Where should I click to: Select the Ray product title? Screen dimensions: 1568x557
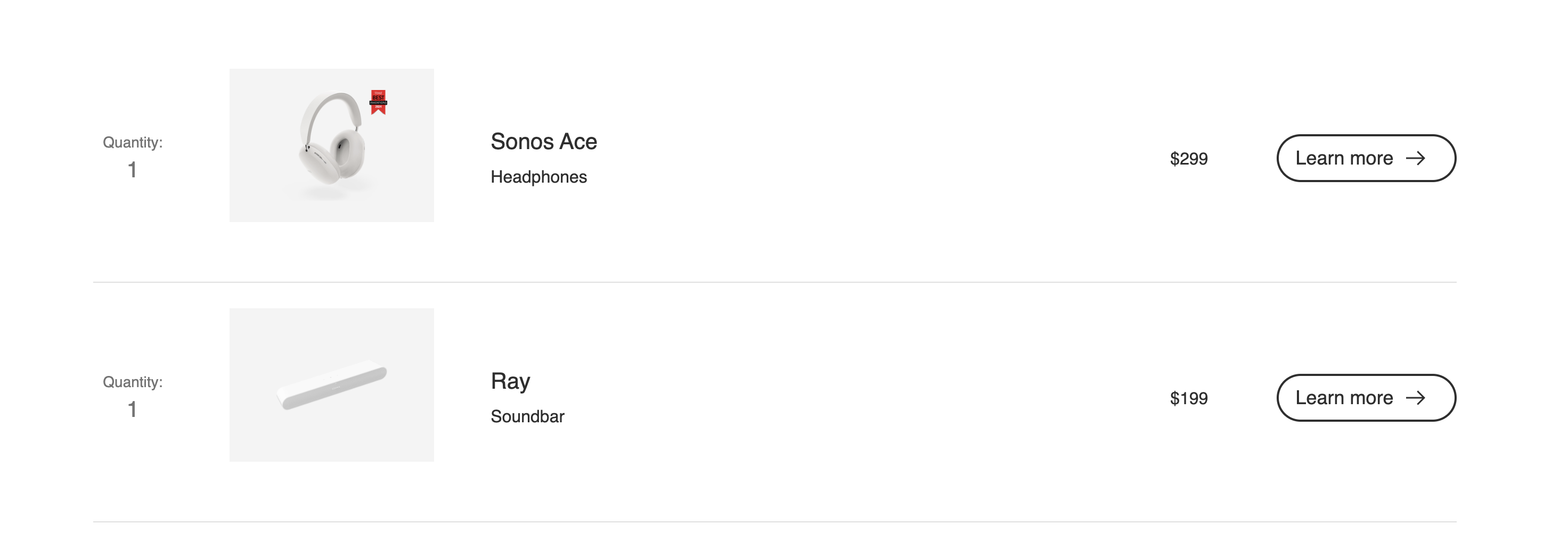pos(510,382)
